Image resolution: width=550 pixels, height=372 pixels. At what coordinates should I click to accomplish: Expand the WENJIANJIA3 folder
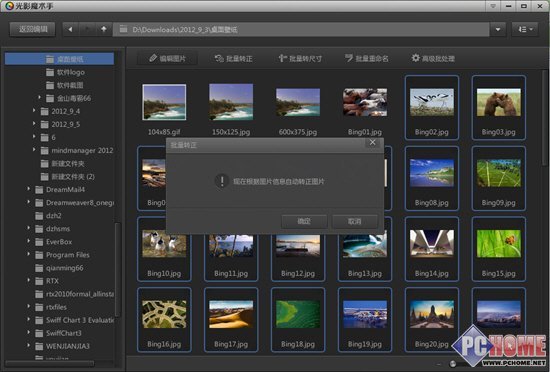(28, 345)
